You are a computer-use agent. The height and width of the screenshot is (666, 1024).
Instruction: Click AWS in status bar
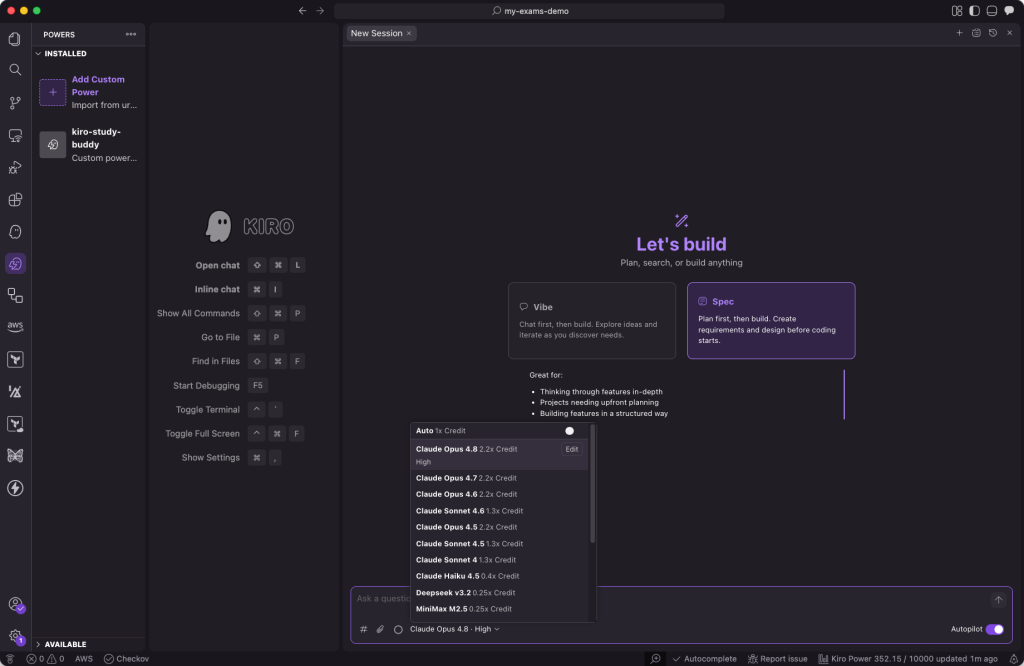click(x=84, y=659)
